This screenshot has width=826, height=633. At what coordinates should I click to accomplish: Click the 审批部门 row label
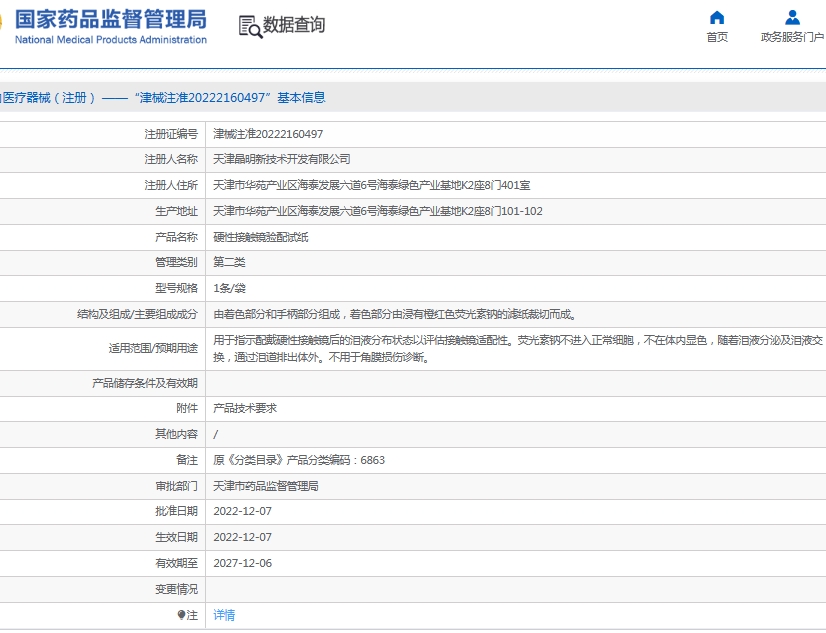pos(176,486)
